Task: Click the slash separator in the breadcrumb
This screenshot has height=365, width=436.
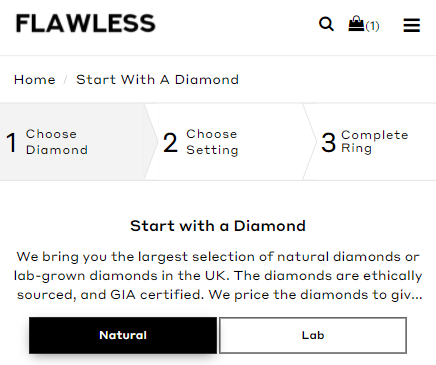Action: (66, 80)
